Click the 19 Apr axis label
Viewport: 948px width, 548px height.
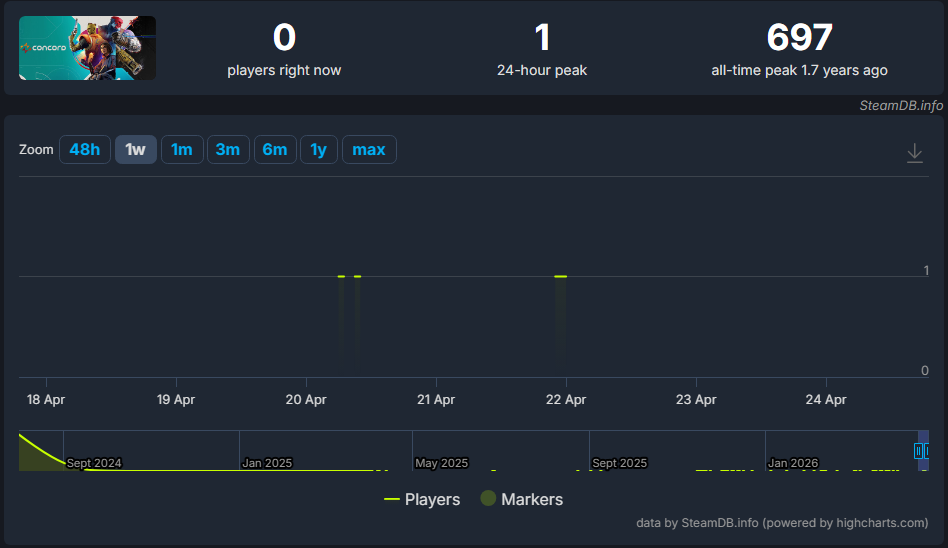(x=176, y=399)
